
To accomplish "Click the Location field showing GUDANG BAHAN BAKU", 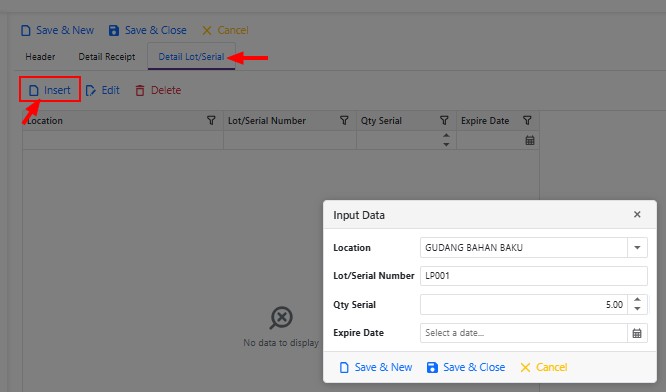I will tap(524, 248).
